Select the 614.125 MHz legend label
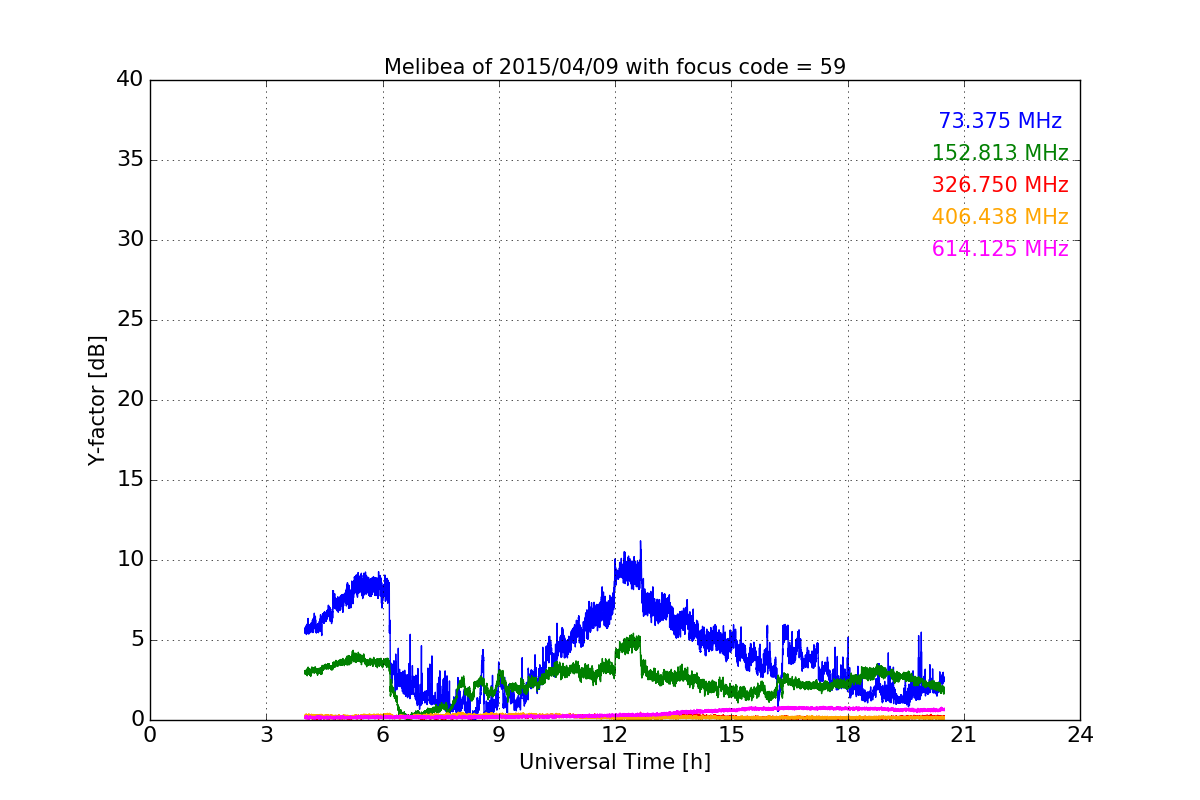The image size is (1200, 800). (x=1000, y=249)
